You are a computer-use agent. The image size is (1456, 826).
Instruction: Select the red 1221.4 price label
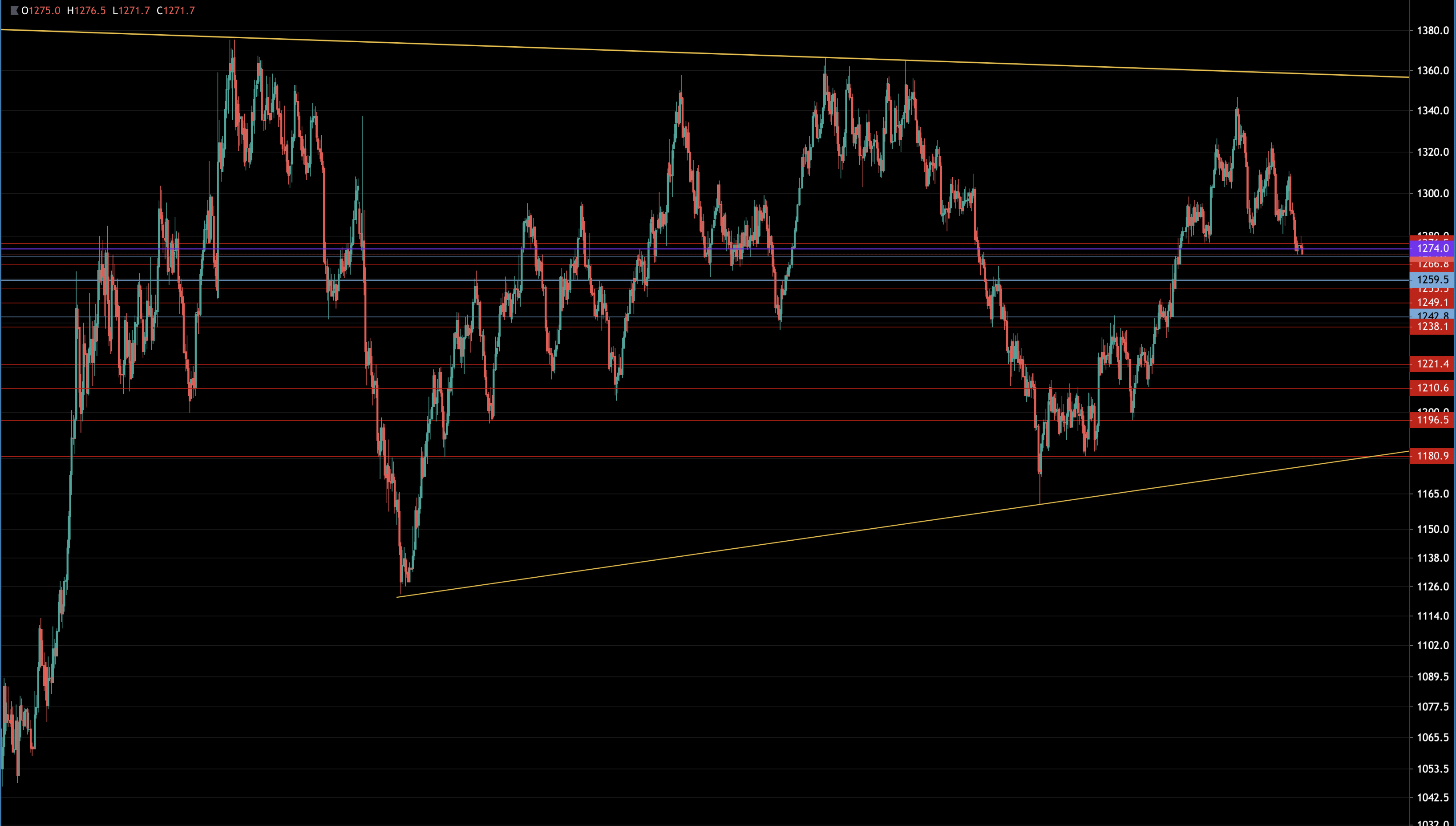(1432, 364)
